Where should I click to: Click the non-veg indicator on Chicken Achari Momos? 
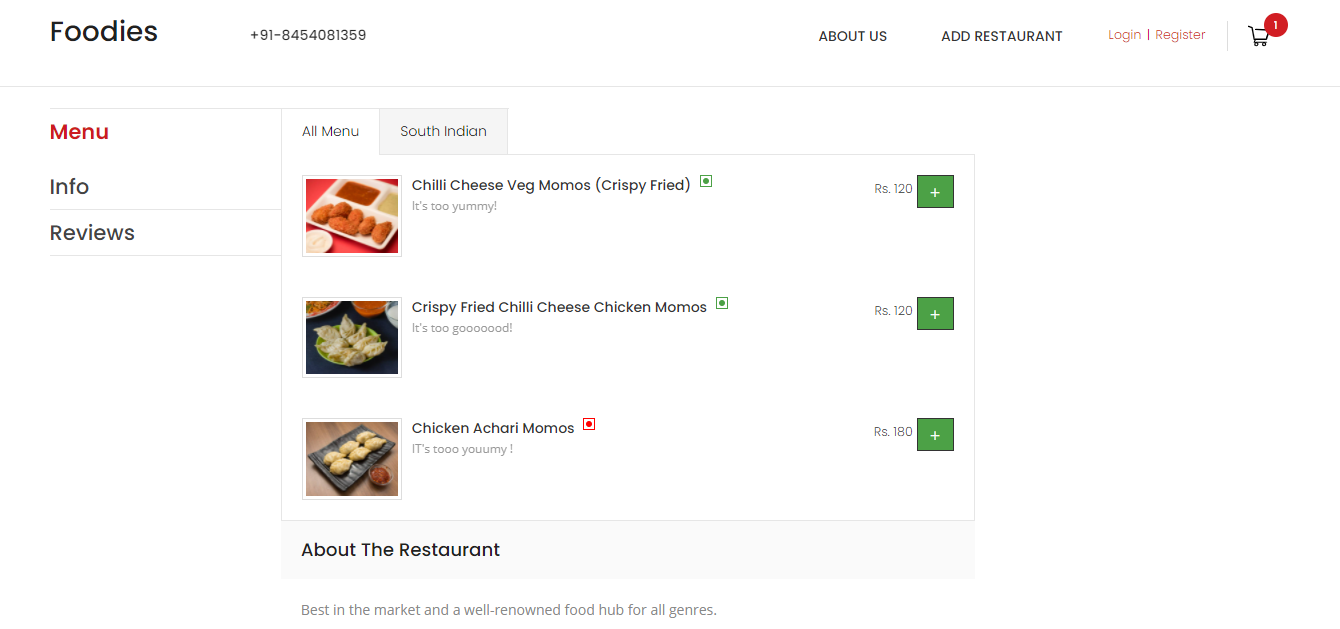click(588, 424)
